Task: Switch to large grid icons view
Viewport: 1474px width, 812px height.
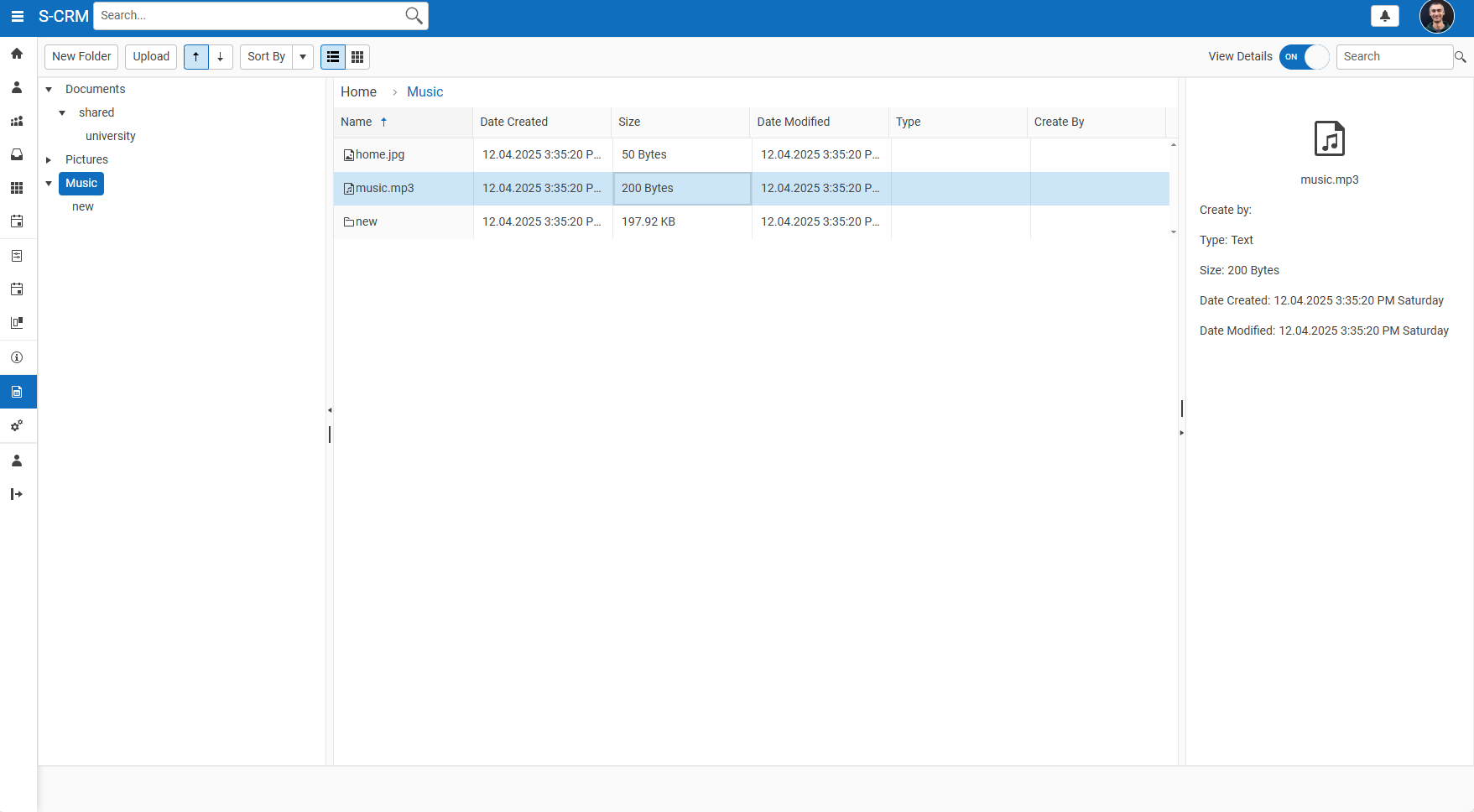Action: click(357, 56)
